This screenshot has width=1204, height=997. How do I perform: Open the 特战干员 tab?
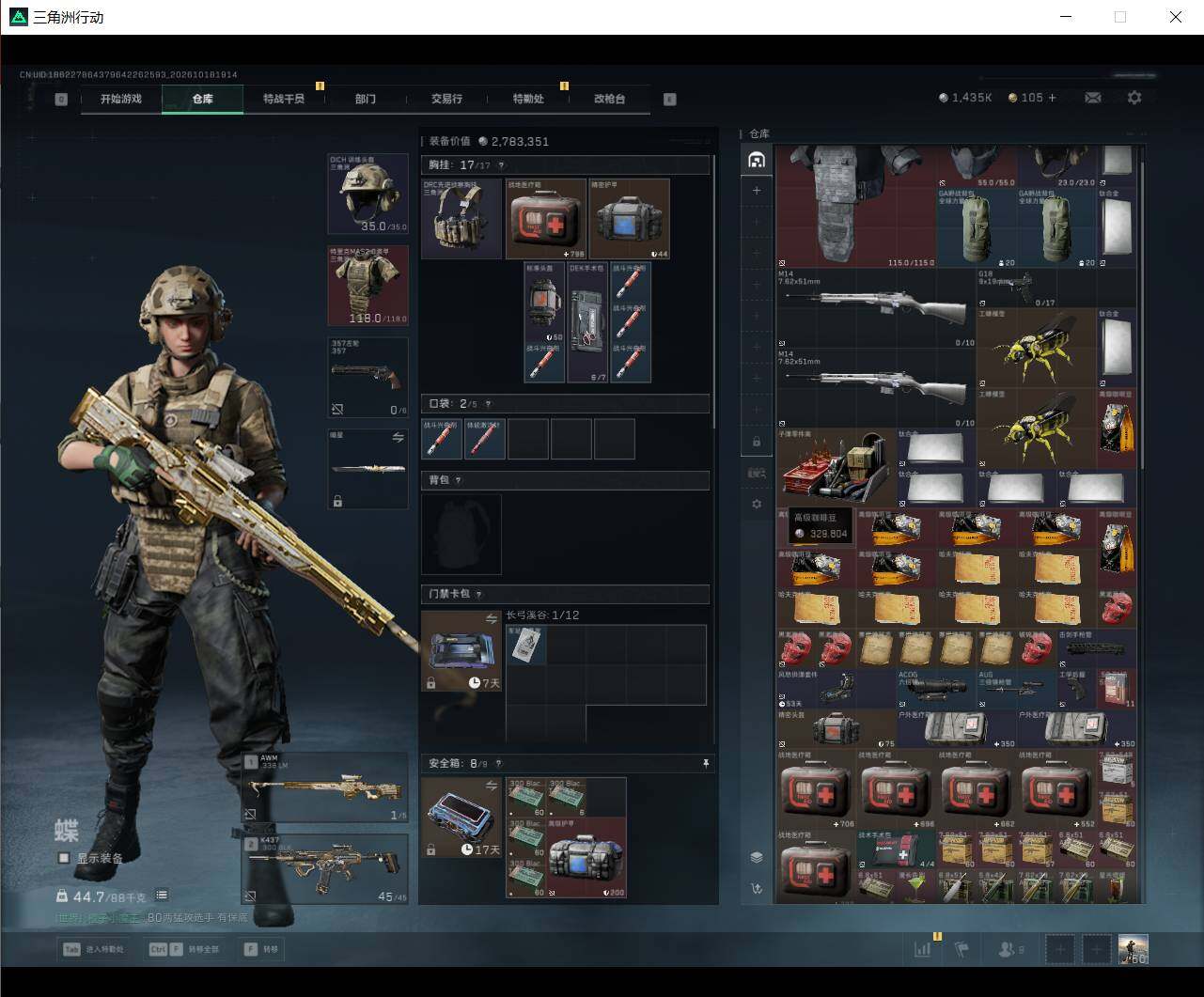click(284, 99)
